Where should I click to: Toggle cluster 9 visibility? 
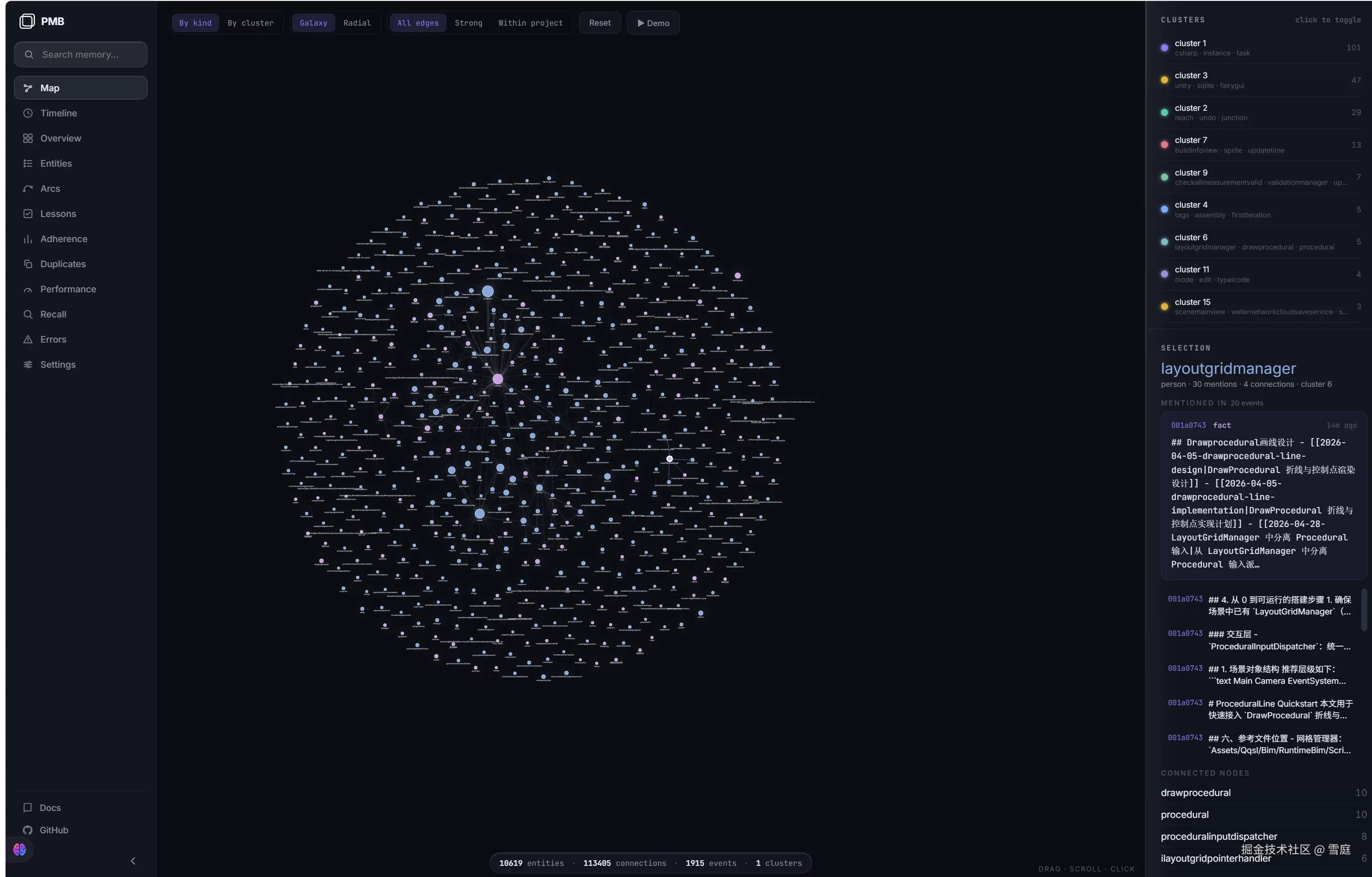coord(1260,177)
